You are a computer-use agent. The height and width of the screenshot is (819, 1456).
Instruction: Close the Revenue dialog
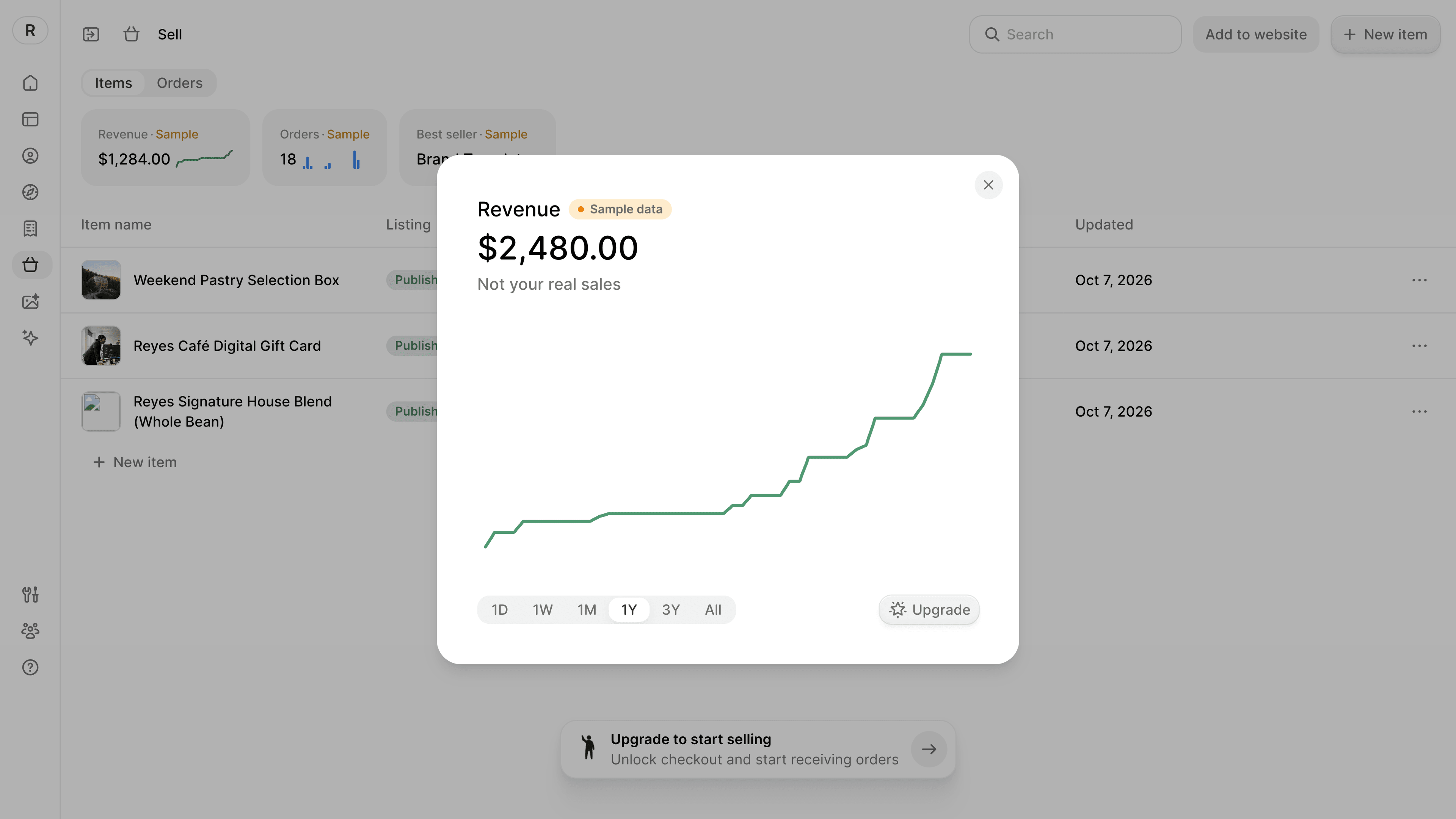(x=988, y=185)
